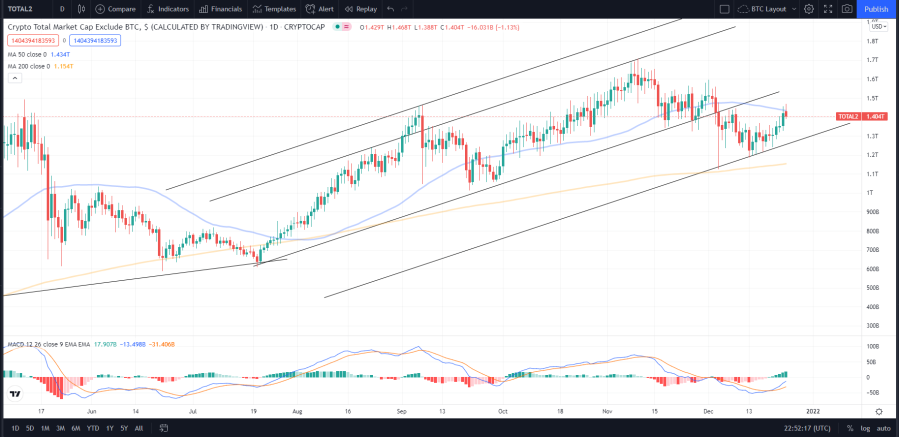Open the Indicators menu
899x437 pixels.
tap(167, 9)
